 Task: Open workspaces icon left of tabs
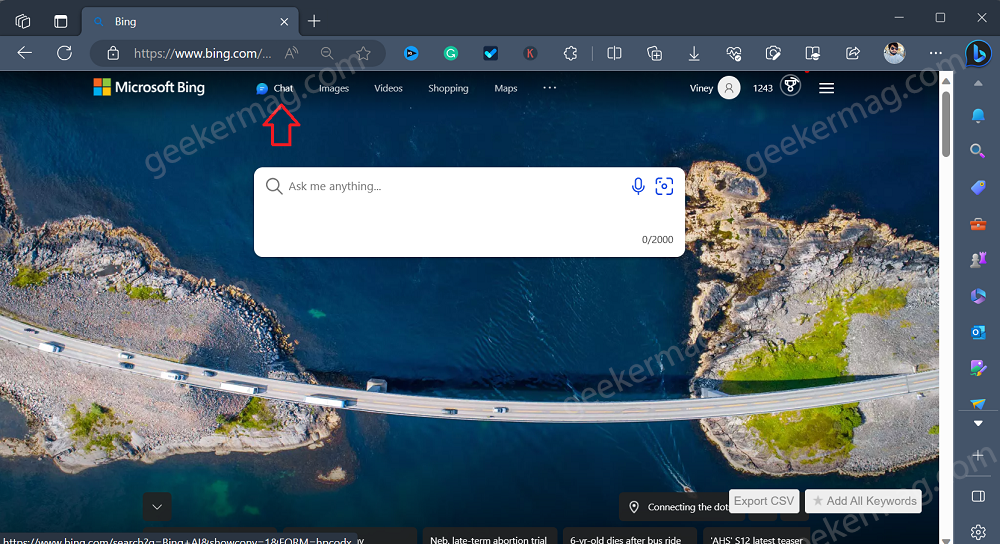pyautogui.click(x=23, y=21)
